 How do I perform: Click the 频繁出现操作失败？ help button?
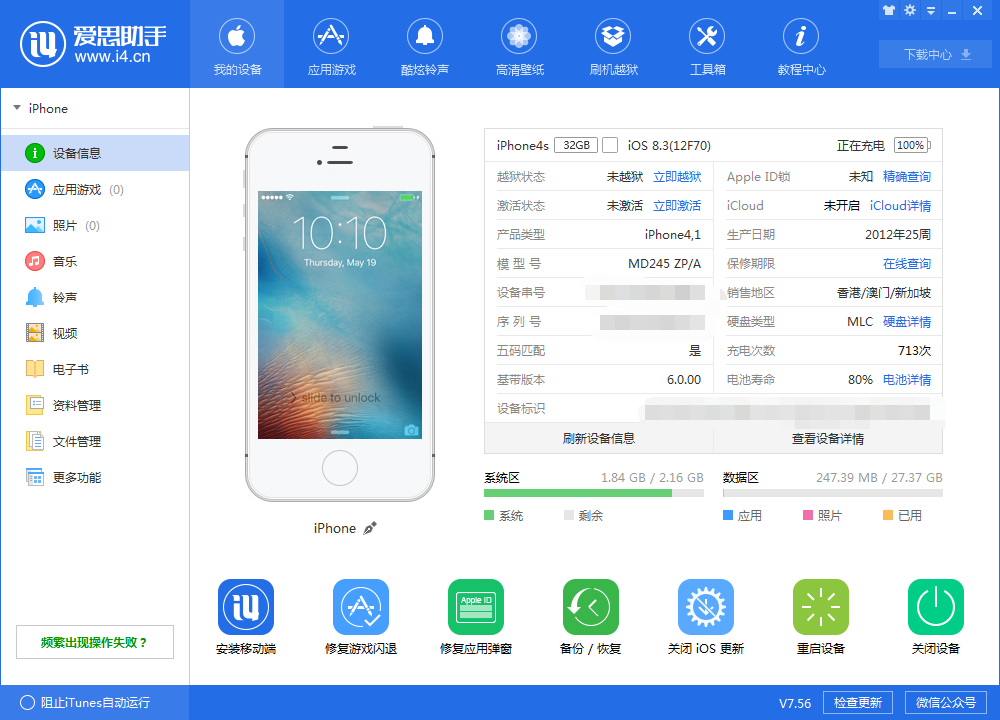click(95, 642)
